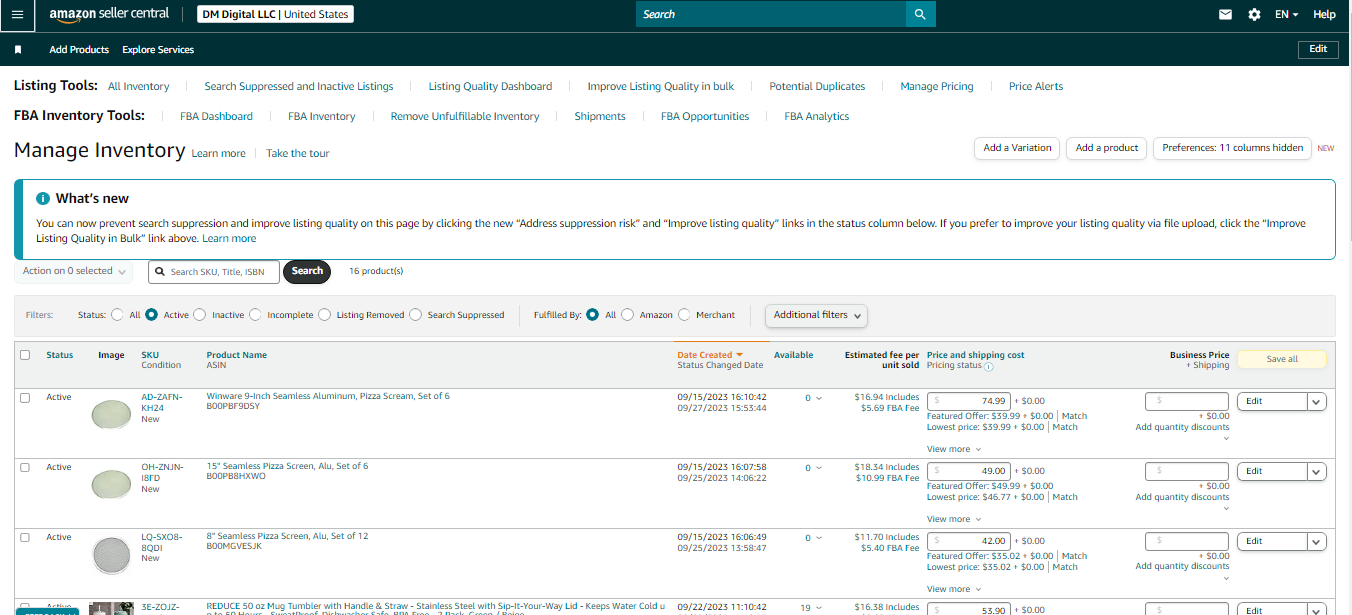Select the Search Suppressed radio button
The width and height of the screenshot is (1352, 615).
pos(416,315)
